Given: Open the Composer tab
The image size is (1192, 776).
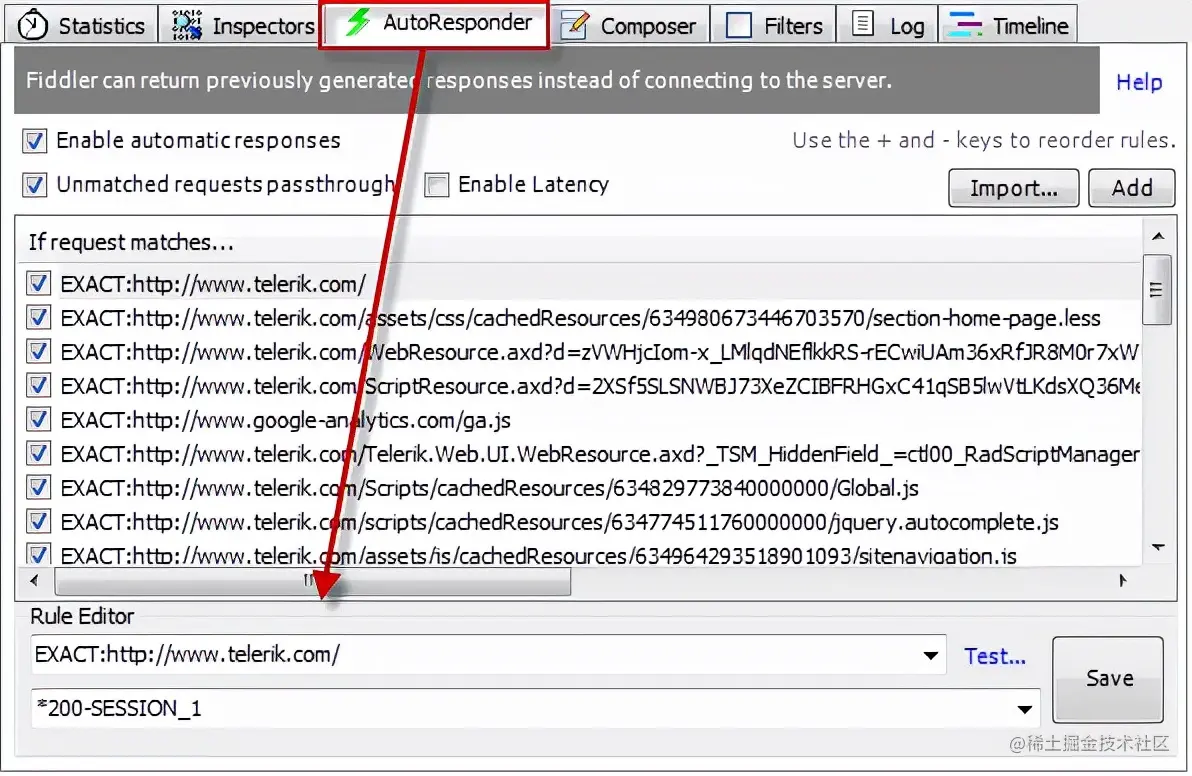Looking at the screenshot, I should tap(629, 25).
